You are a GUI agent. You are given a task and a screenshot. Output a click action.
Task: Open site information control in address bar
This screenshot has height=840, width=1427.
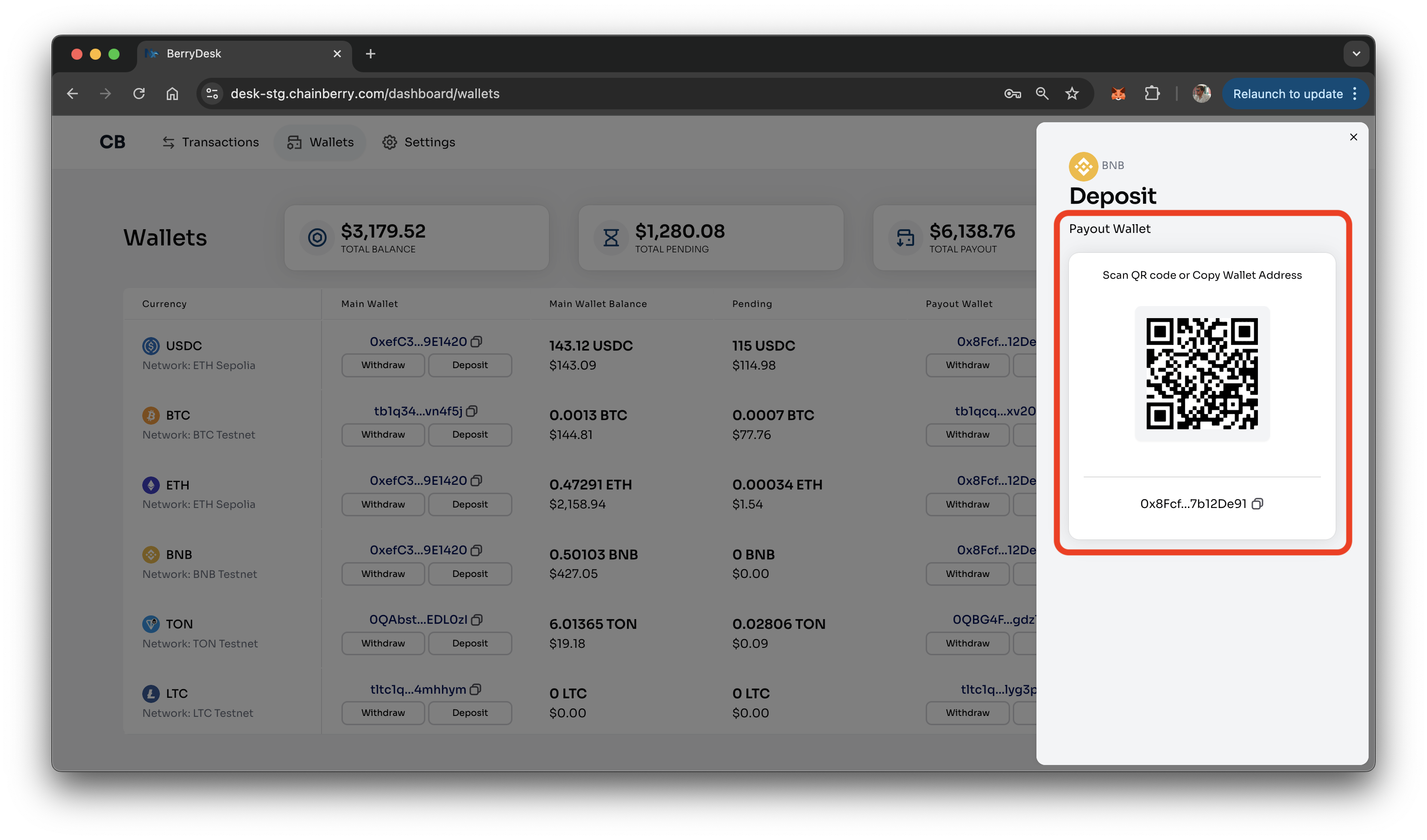pyautogui.click(x=212, y=94)
